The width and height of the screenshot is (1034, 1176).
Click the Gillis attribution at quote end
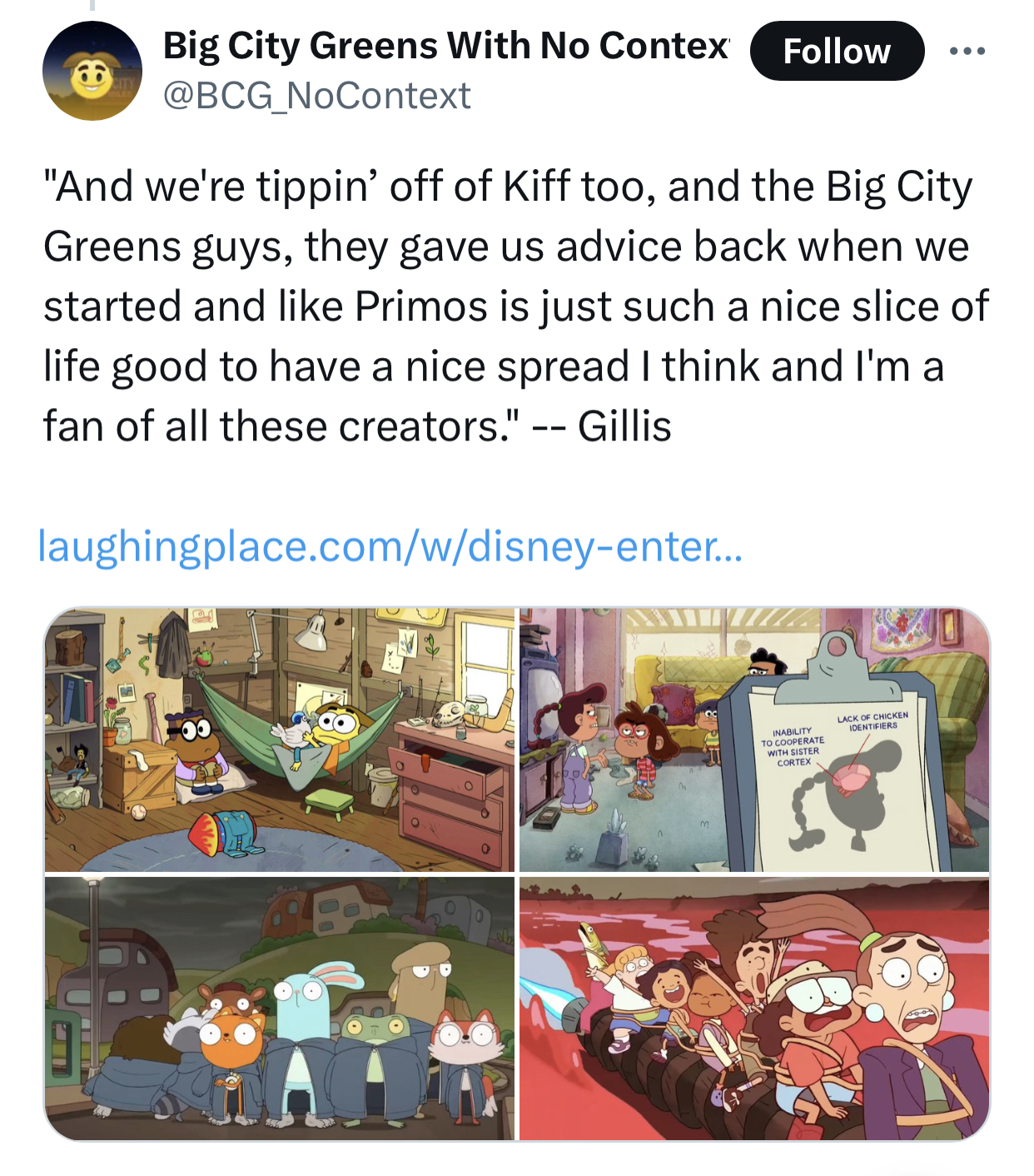[624, 426]
